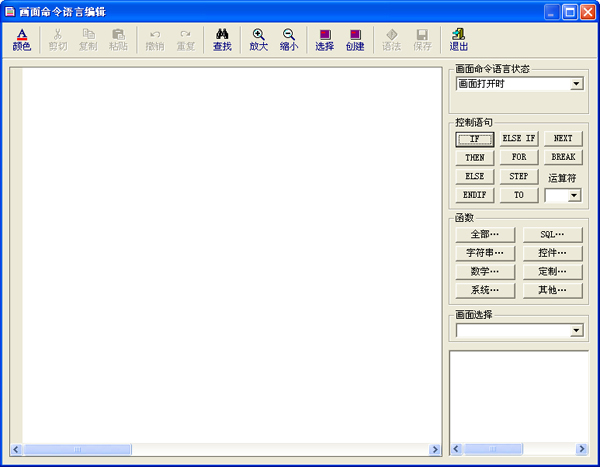Open the 颜色 color tool

pos(22,40)
